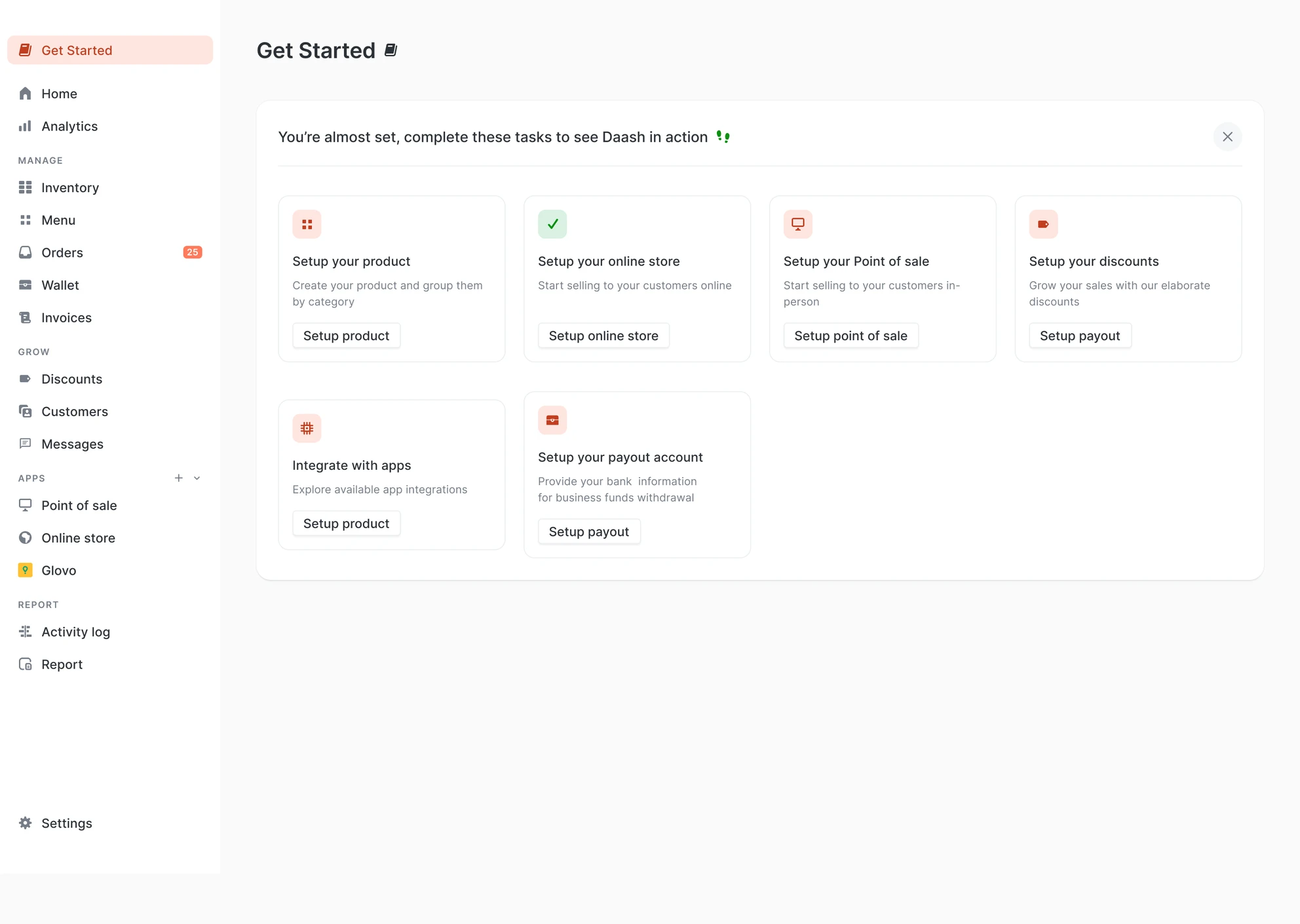Open the Home page
1300x924 pixels.
click(110, 93)
